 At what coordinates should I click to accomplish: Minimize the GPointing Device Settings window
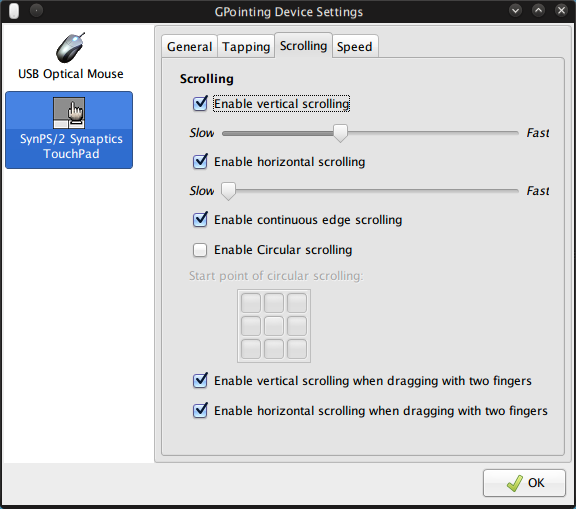pyautogui.click(x=515, y=11)
